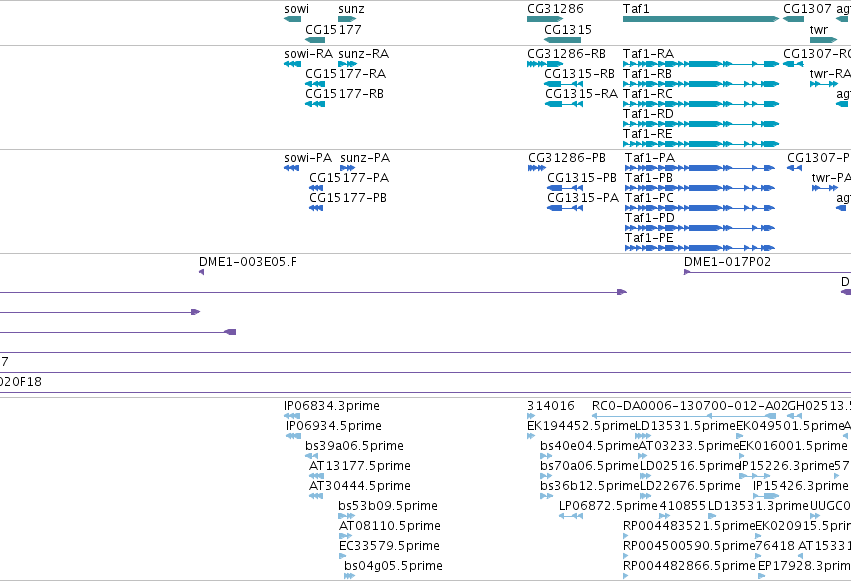
Task: Select transcript sowi-RA
Action: [x=293, y=64]
